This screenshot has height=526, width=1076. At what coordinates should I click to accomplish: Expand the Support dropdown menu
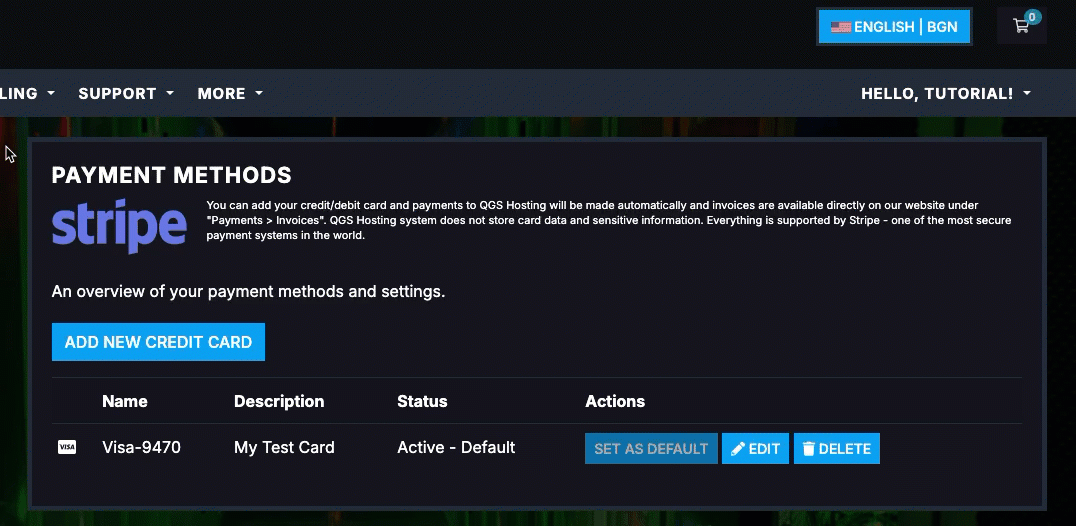126,93
